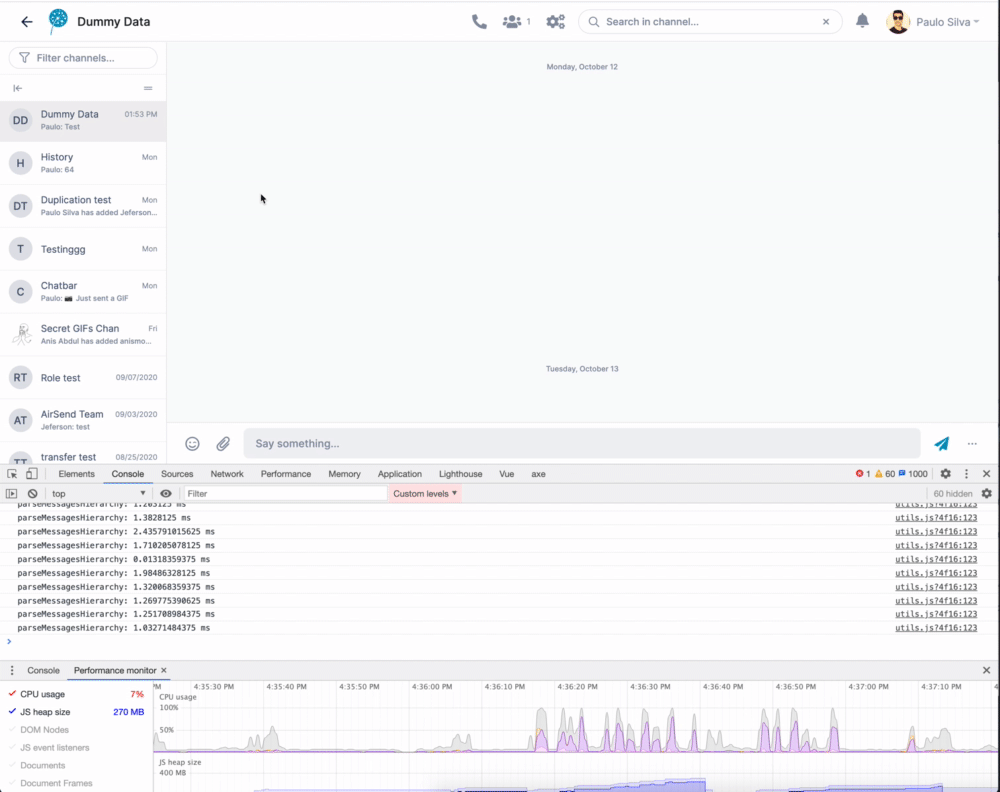Start a call with the phone icon
The width and height of the screenshot is (1000, 792).
pos(479,22)
